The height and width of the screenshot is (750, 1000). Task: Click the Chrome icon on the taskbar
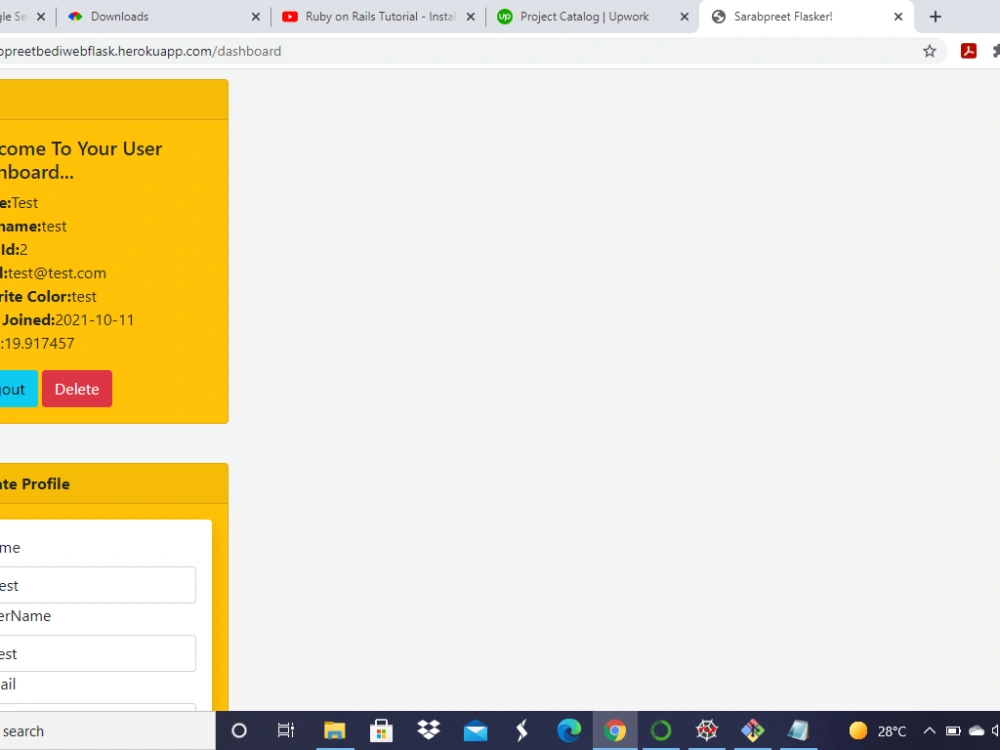point(615,731)
